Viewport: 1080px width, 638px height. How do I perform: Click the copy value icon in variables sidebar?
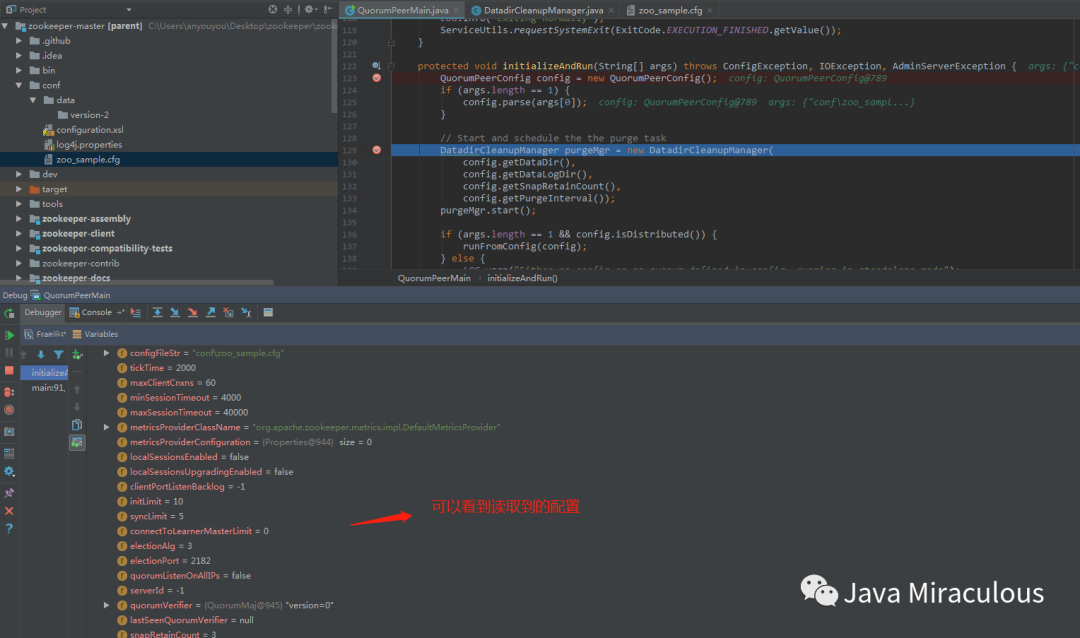tap(77, 425)
